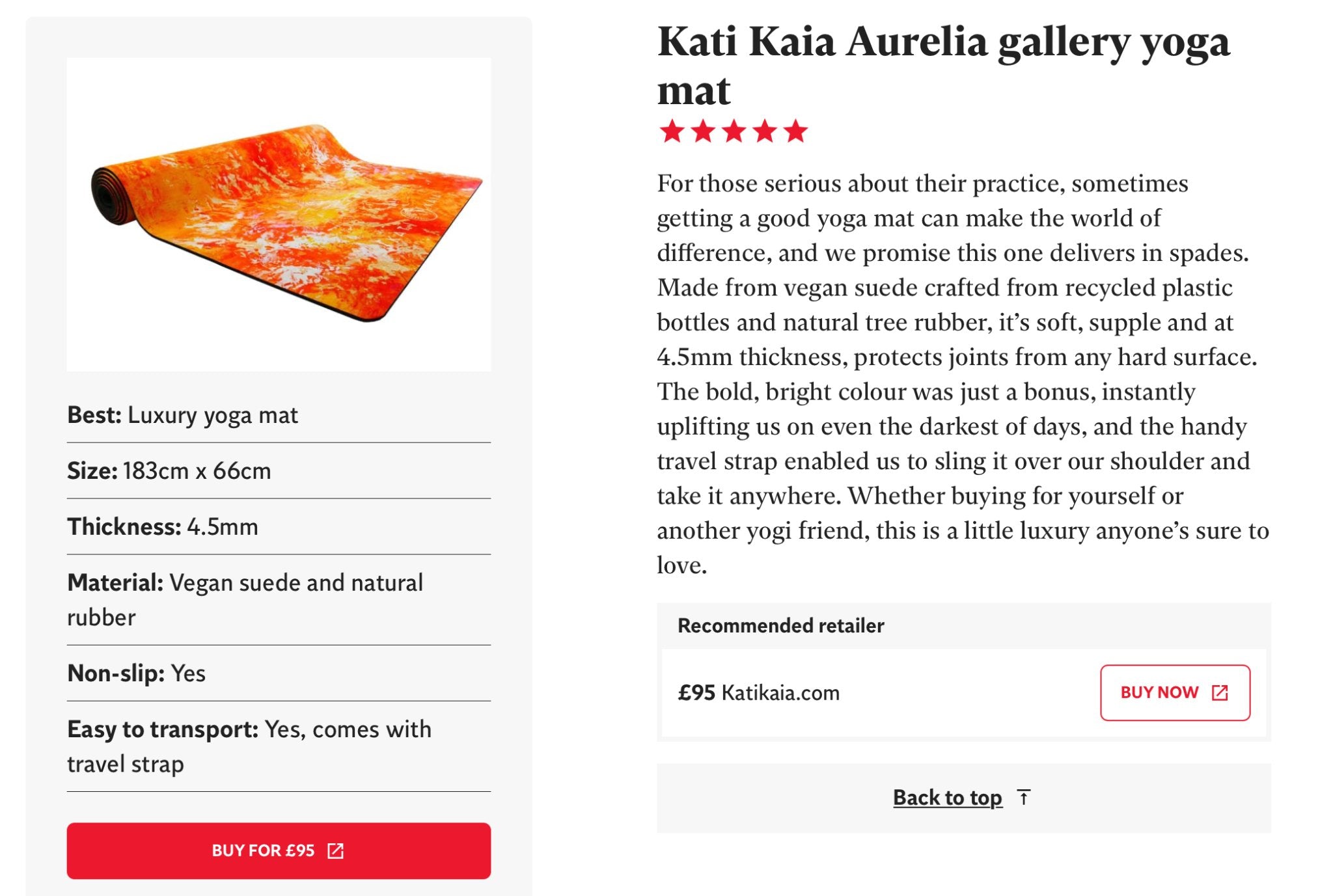
Task: Click the £95 price in retailer row
Action: pos(696,692)
